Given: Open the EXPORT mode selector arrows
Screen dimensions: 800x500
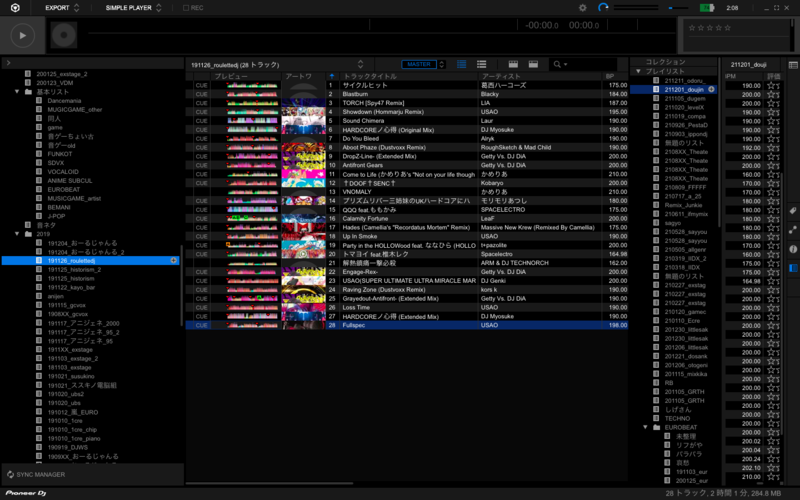Looking at the screenshot, I should point(77,8).
